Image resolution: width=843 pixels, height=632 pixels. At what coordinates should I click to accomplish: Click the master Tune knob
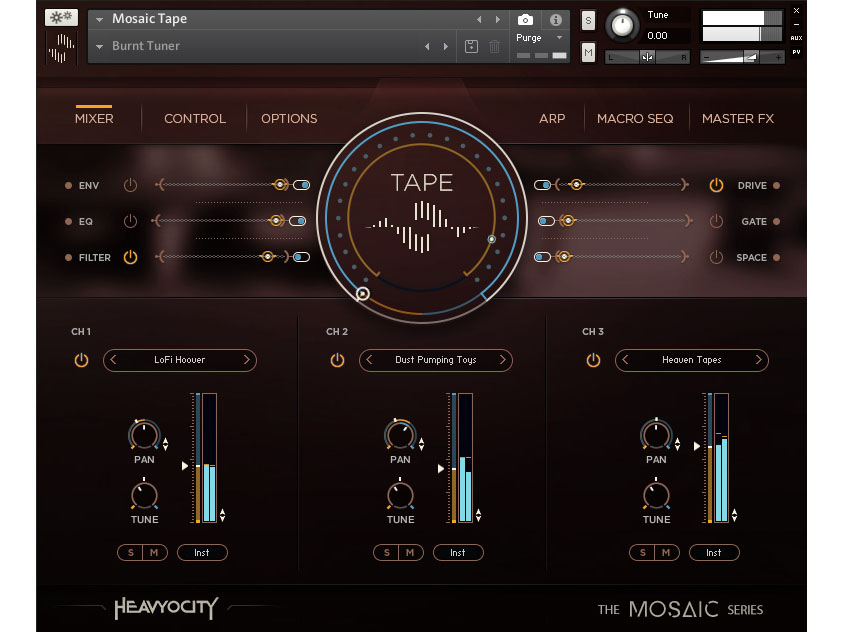pyautogui.click(x=622, y=25)
